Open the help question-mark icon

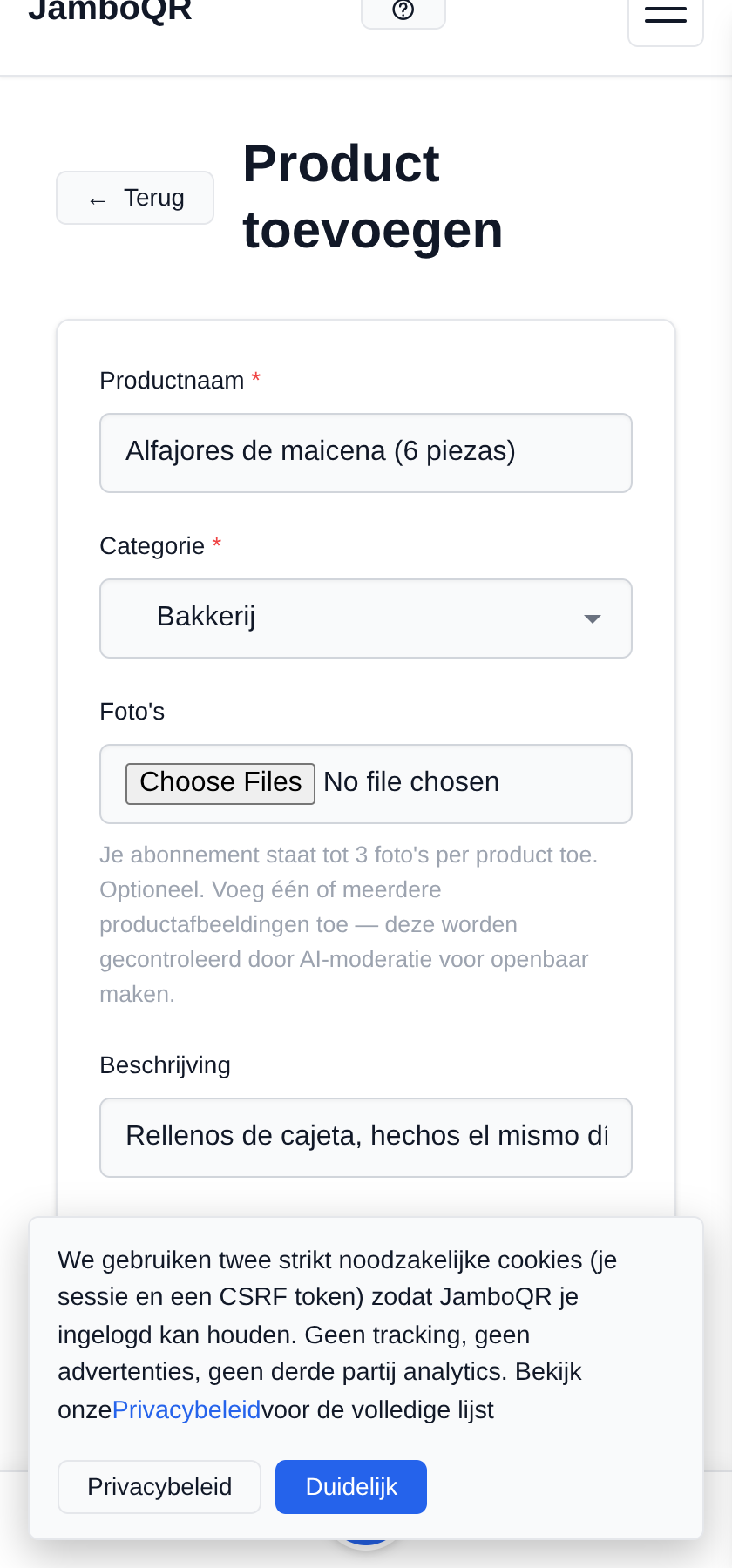click(403, 10)
